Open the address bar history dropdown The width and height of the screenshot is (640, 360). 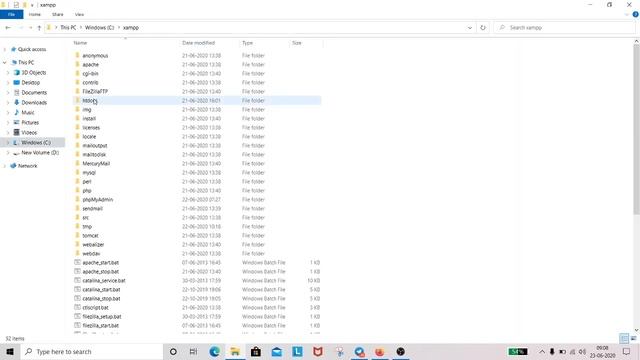(470, 28)
